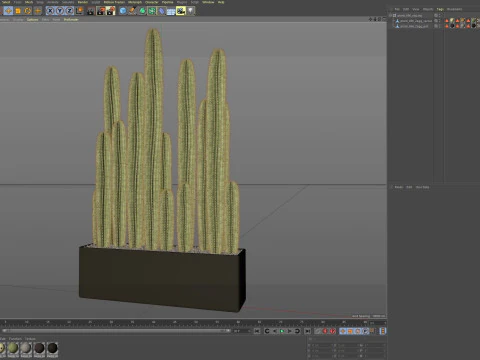
Task: Open the Mesh menu
Action: point(29,2)
